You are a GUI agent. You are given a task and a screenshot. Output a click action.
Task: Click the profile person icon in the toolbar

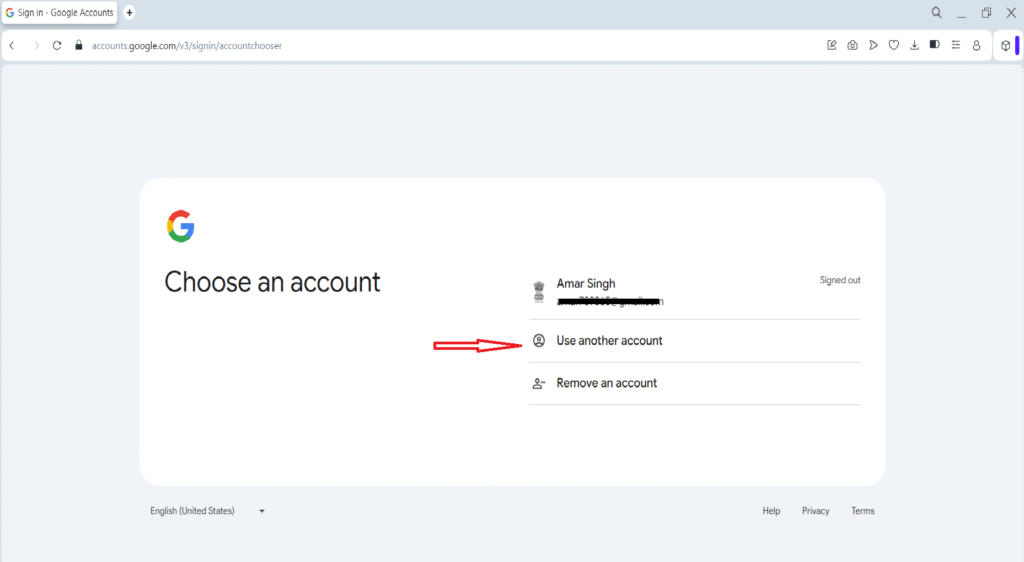(x=976, y=45)
